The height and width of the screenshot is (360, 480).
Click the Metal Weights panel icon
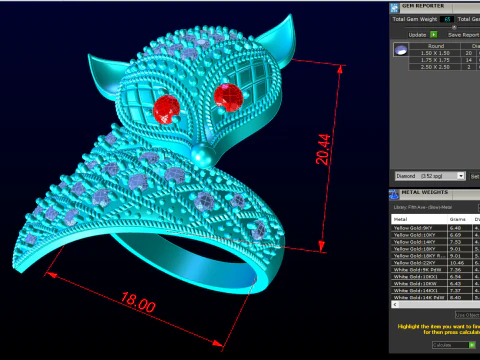394,194
